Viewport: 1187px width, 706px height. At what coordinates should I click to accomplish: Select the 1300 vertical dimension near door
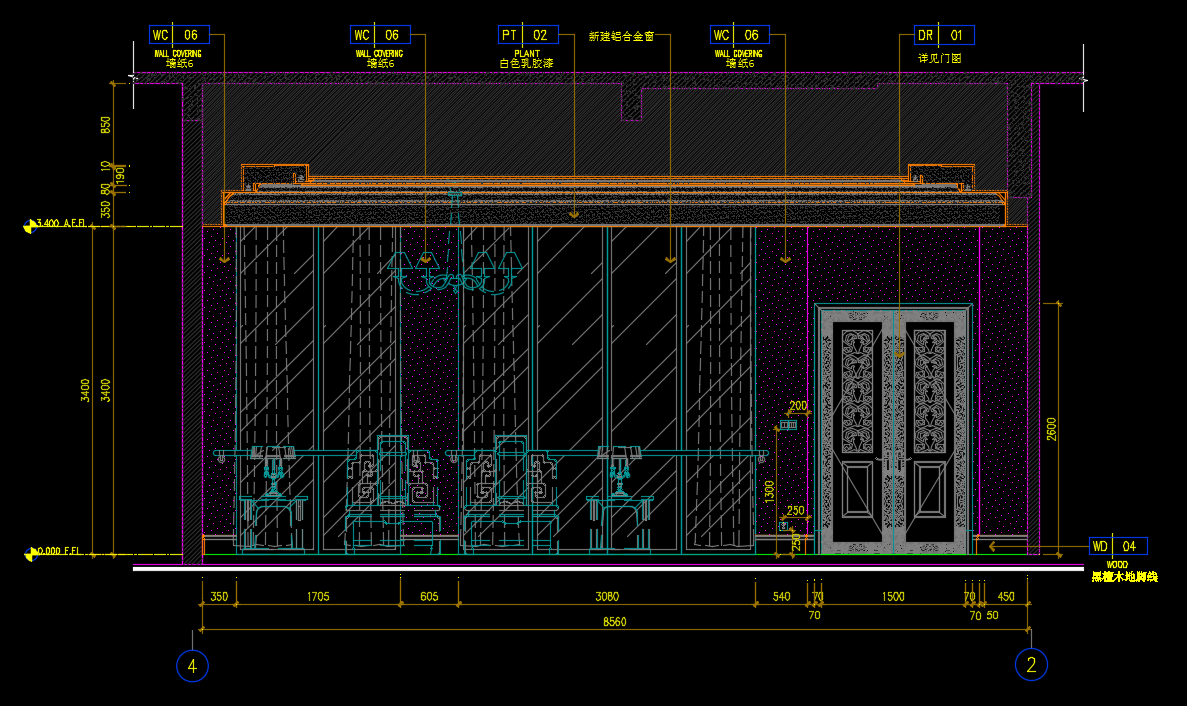(769, 491)
